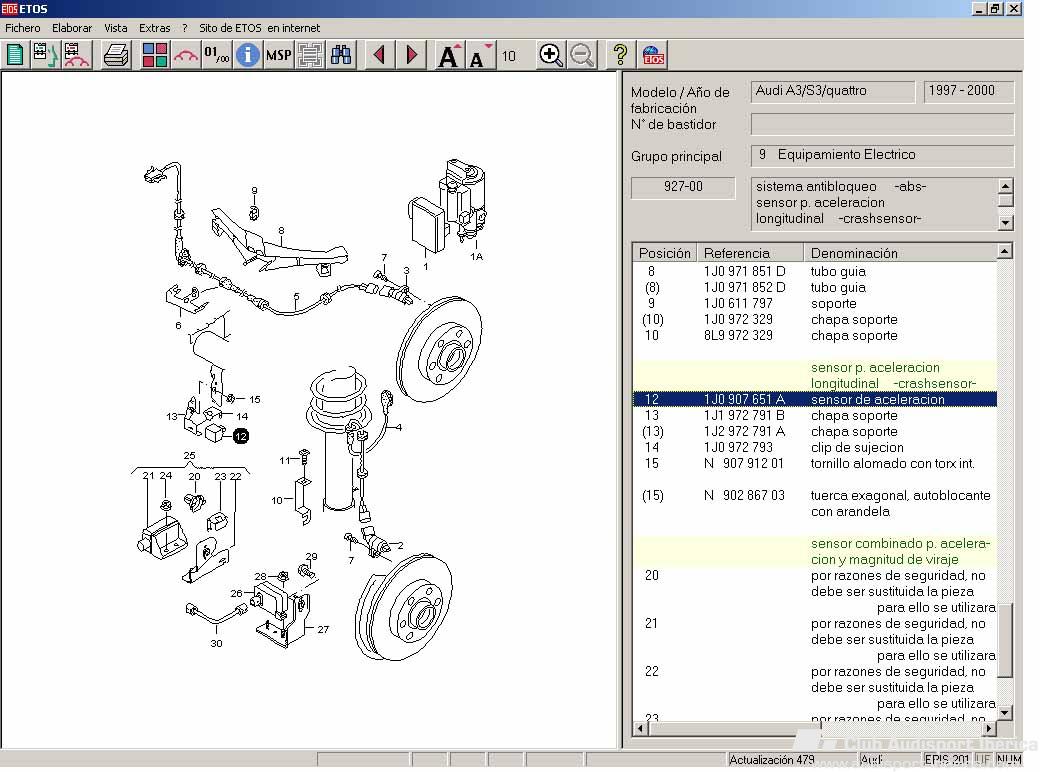The width and height of the screenshot is (1040, 772).
Task: Zoom in with the magnifier plus icon
Action: pos(551,55)
